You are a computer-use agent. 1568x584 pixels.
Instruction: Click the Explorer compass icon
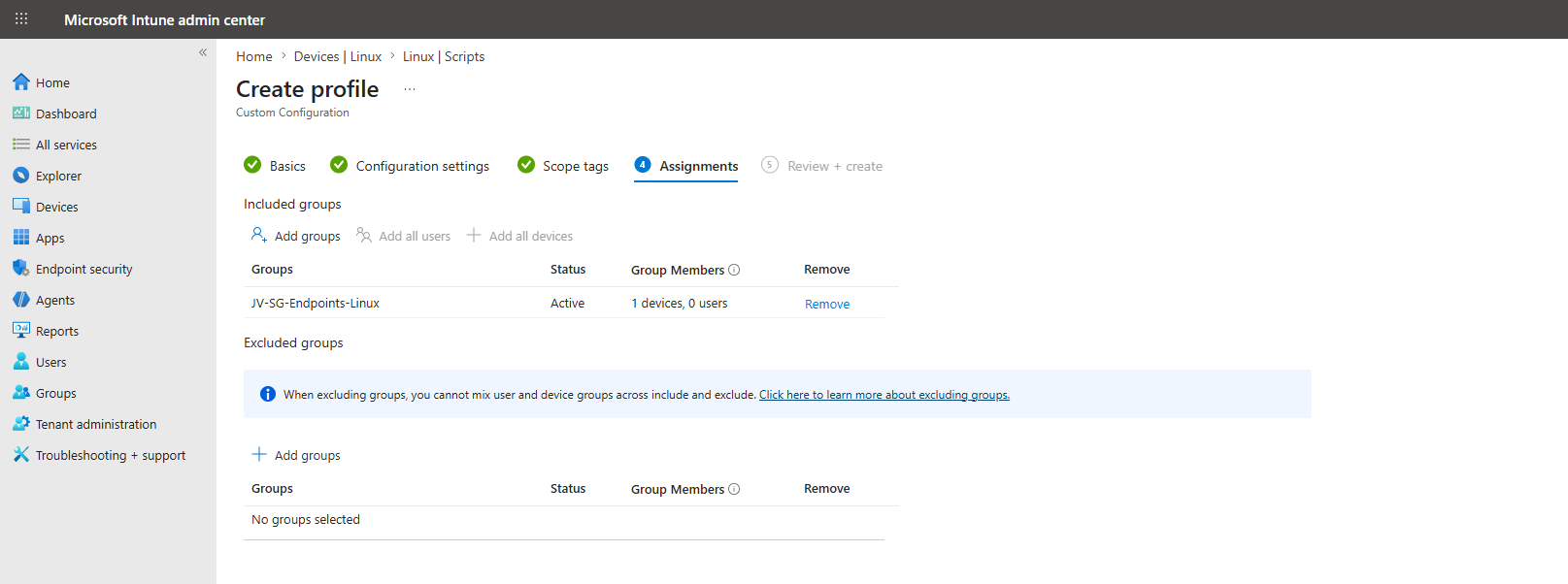click(x=21, y=176)
